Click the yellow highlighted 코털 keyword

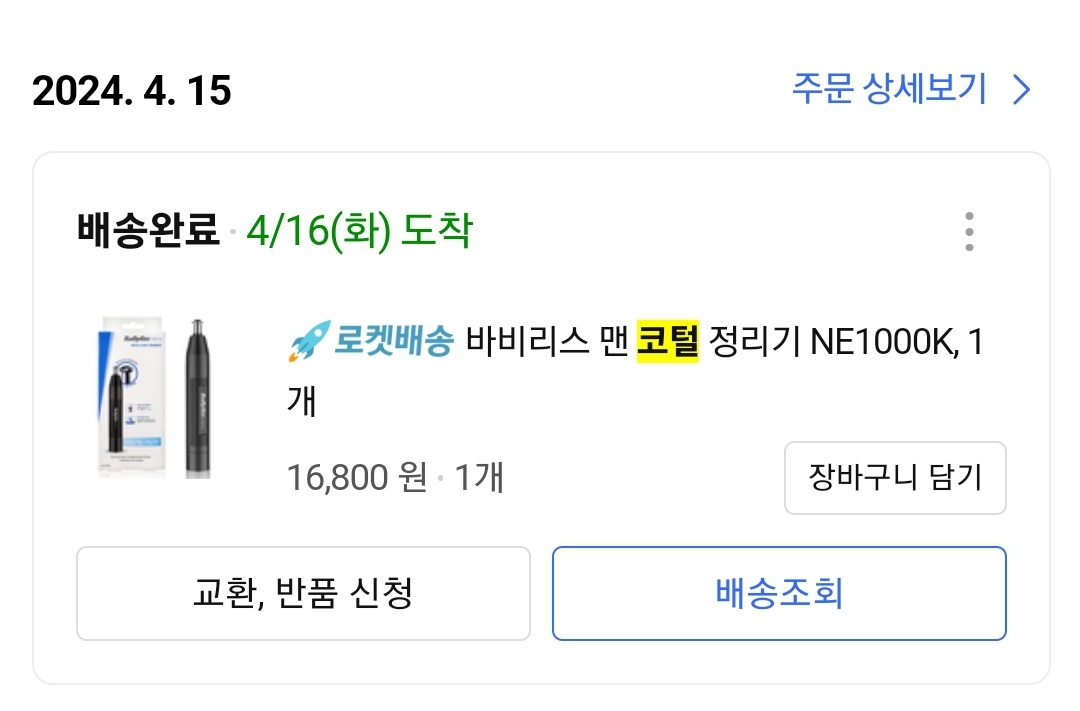pyautogui.click(x=667, y=343)
